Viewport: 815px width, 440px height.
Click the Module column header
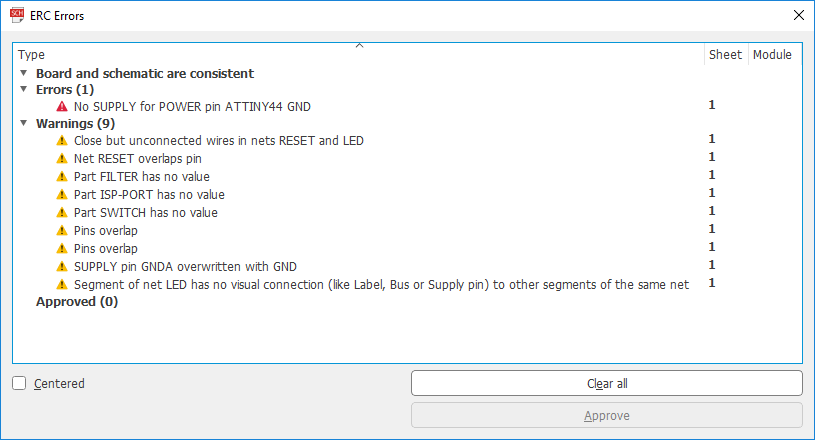point(772,55)
